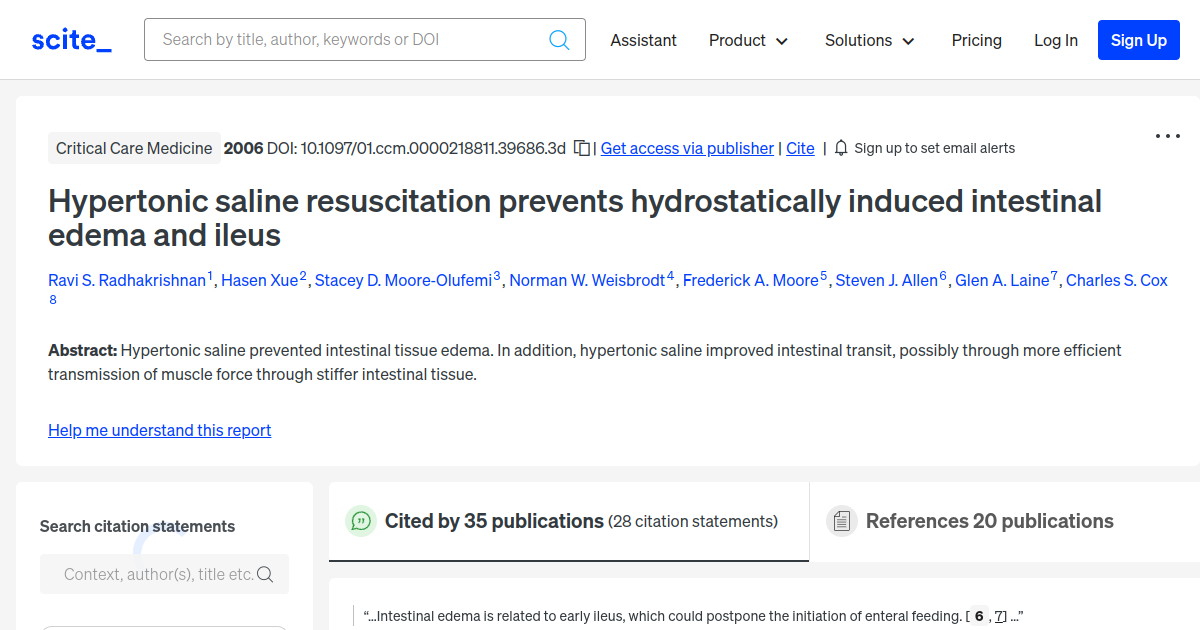The height and width of the screenshot is (630, 1200).
Task: Copy the DOI with the copy icon
Action: tap(582, 148)
